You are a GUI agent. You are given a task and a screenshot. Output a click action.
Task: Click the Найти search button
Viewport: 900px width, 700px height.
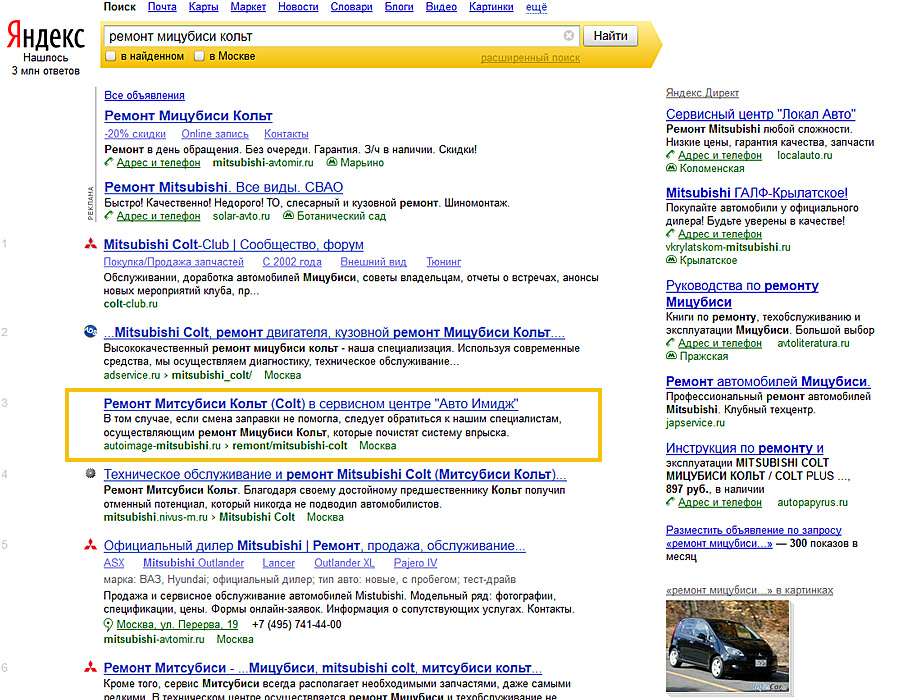coord(610,36)
